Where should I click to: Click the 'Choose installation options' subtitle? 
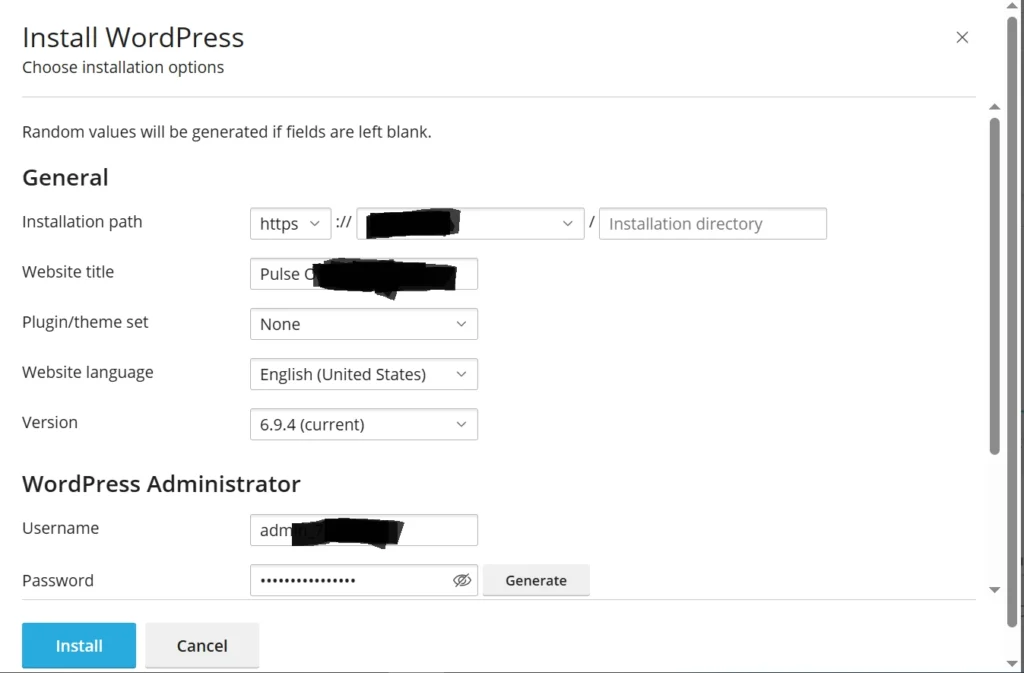(123, 67)
